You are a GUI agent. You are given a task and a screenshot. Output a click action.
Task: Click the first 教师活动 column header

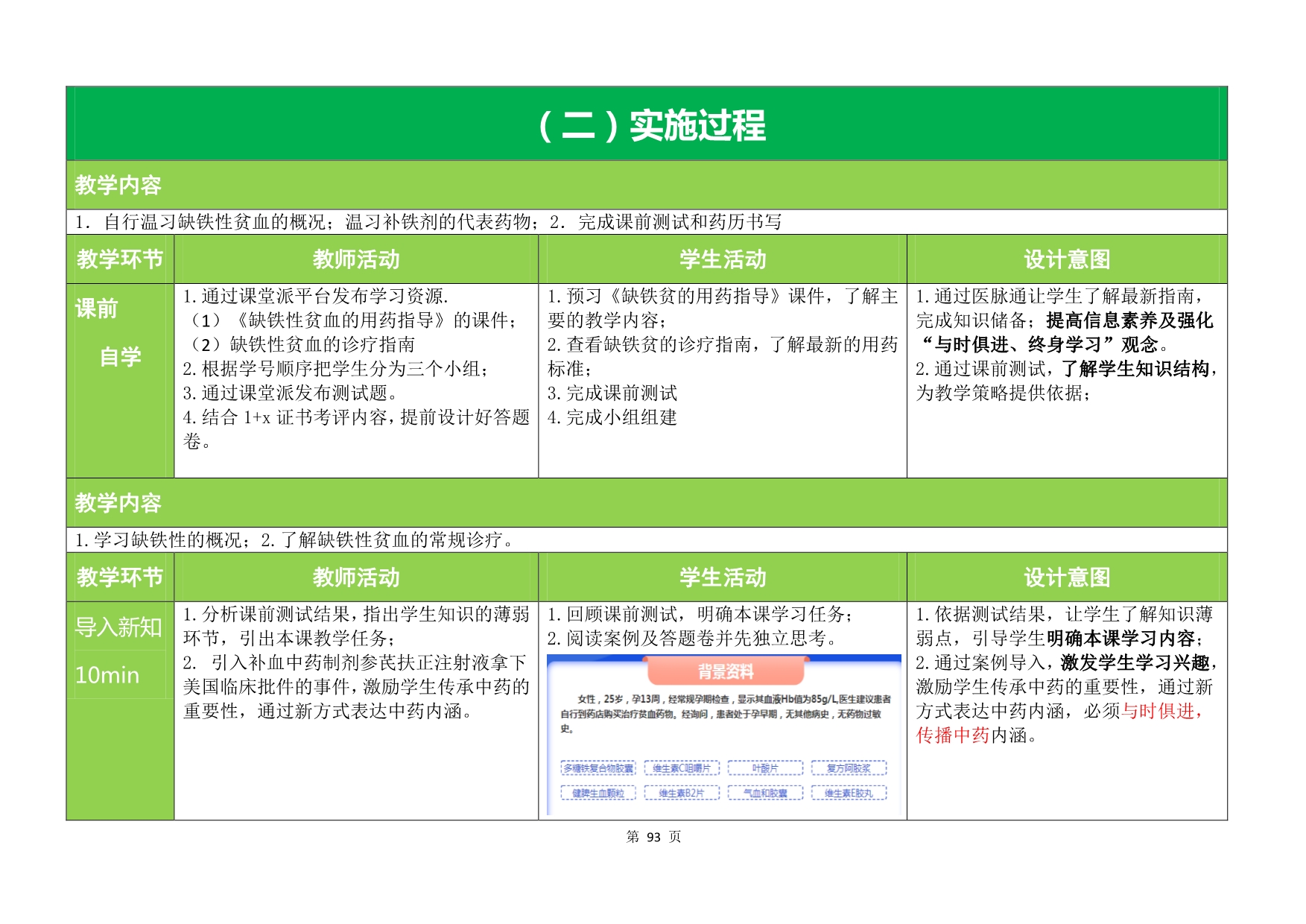point(356,259)
